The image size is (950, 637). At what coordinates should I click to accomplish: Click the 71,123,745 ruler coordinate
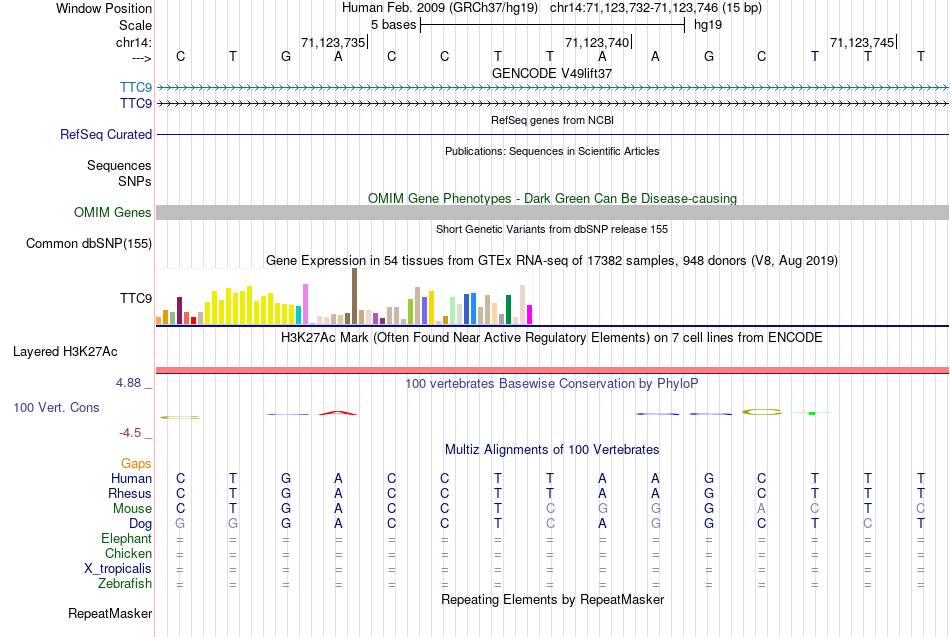pos(862,42)
